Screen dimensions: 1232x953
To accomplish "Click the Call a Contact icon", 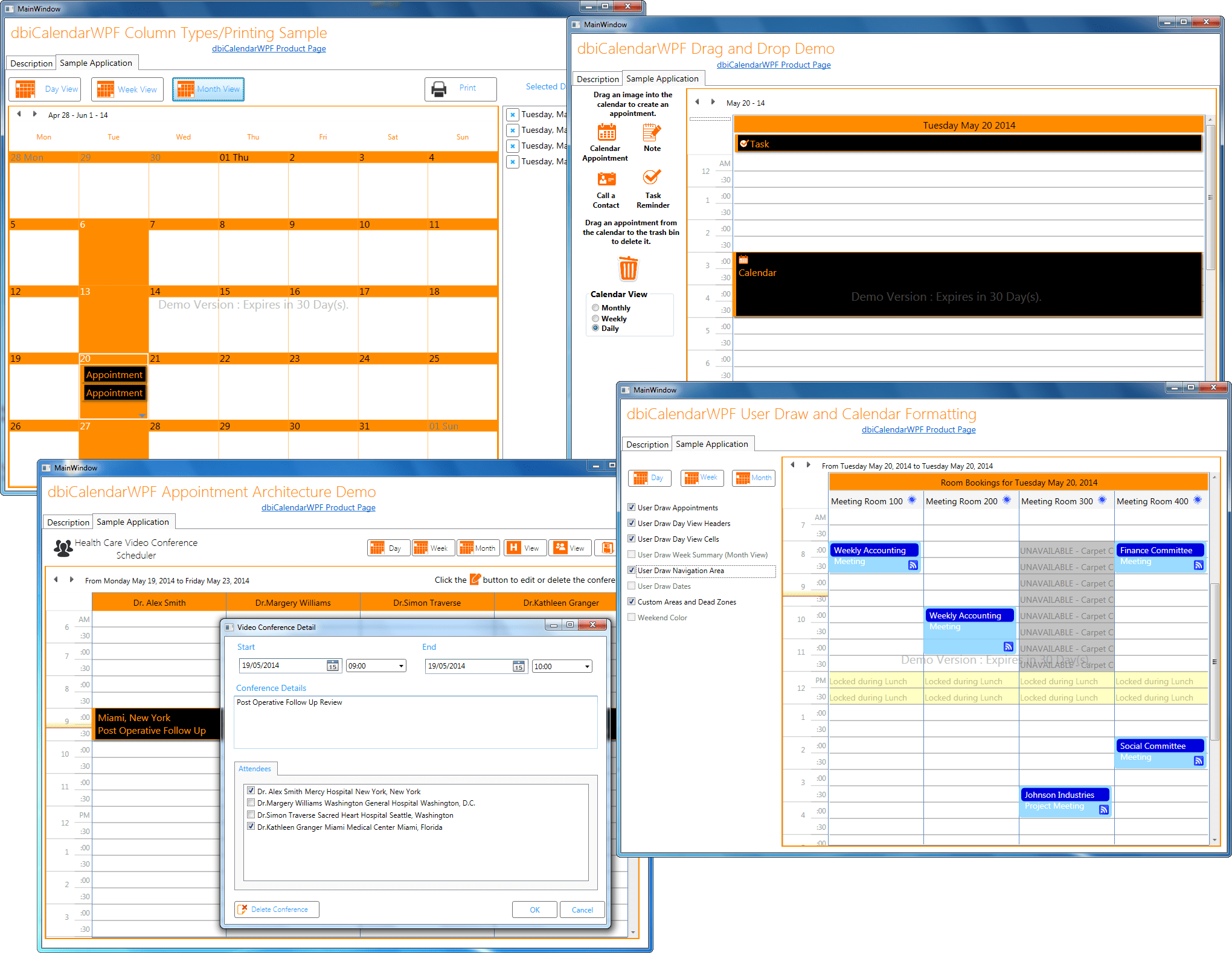I will tap(606, 179).
